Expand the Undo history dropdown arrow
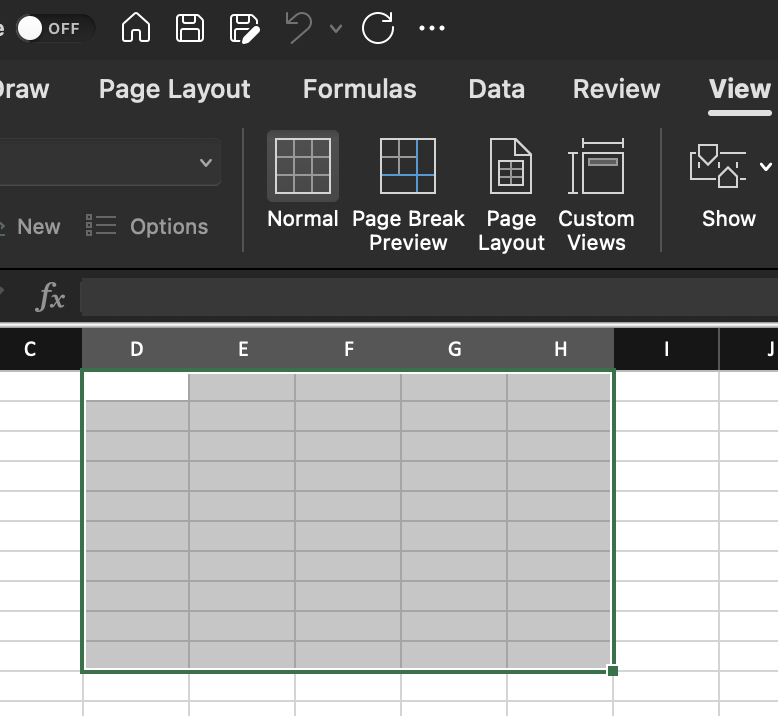Screen dimensions: 778x716 pyautogui.click(x=336, y=29)
